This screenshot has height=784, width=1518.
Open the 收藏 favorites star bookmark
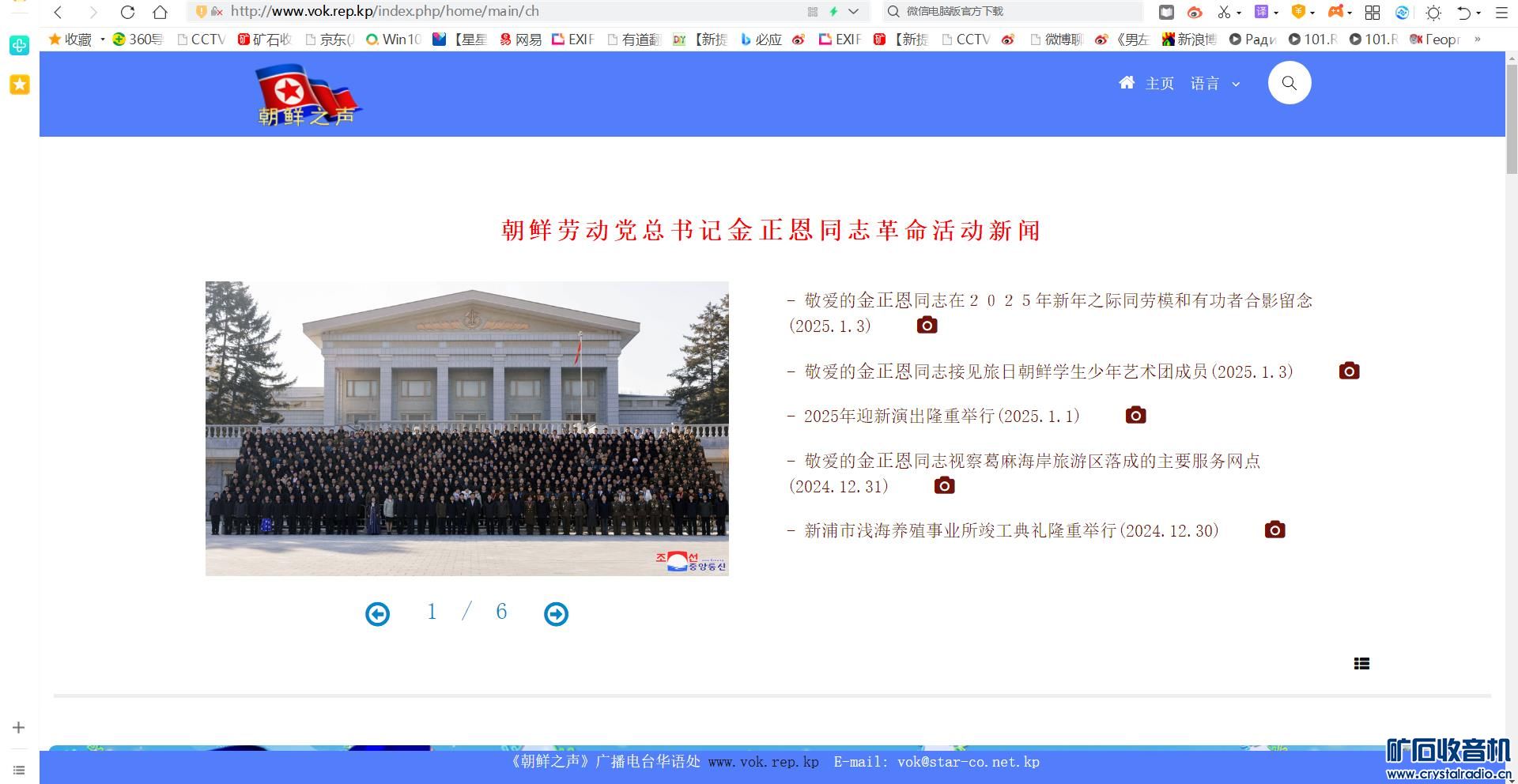tap(70, 40)
